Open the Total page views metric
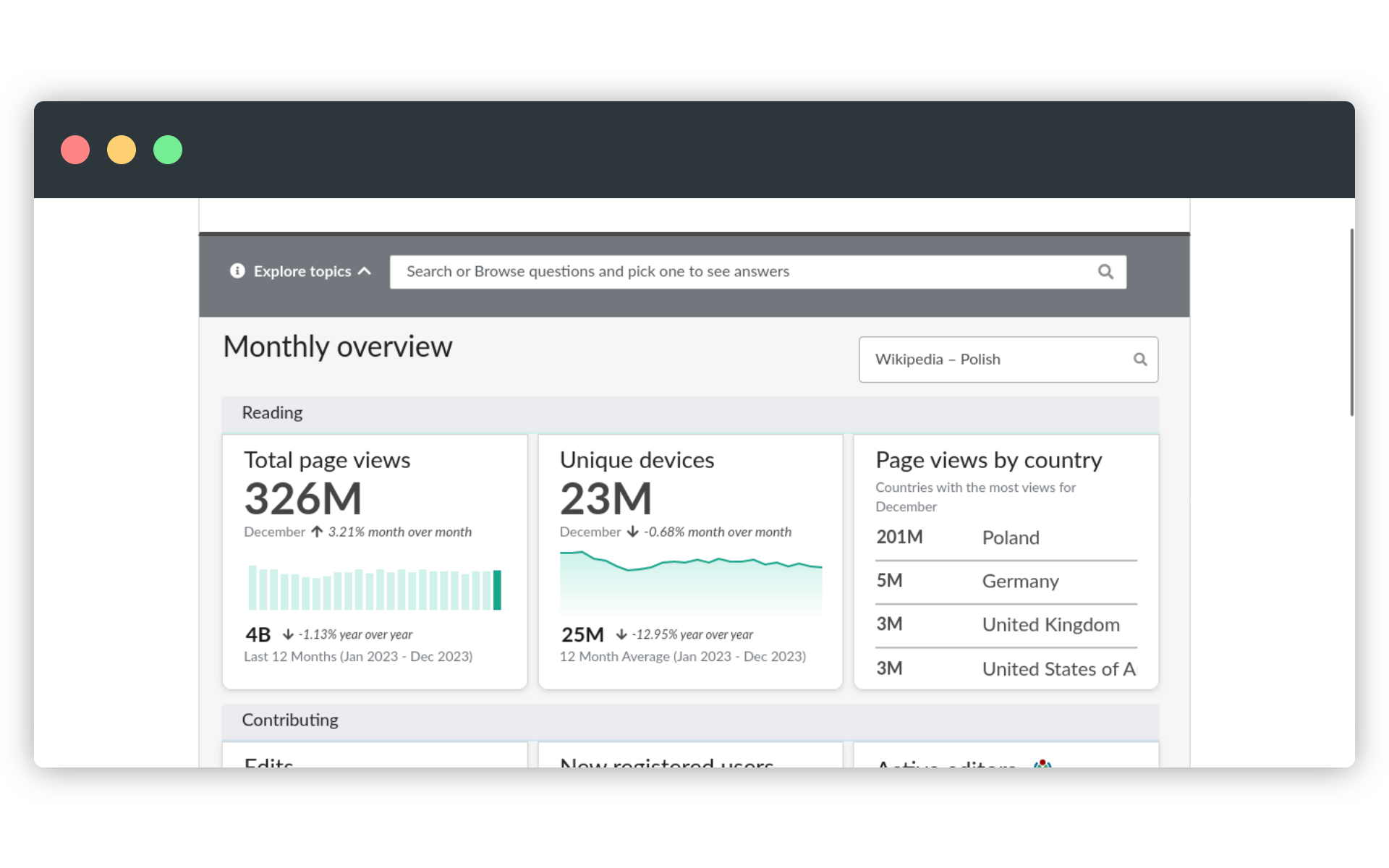 tap(327, 461)
